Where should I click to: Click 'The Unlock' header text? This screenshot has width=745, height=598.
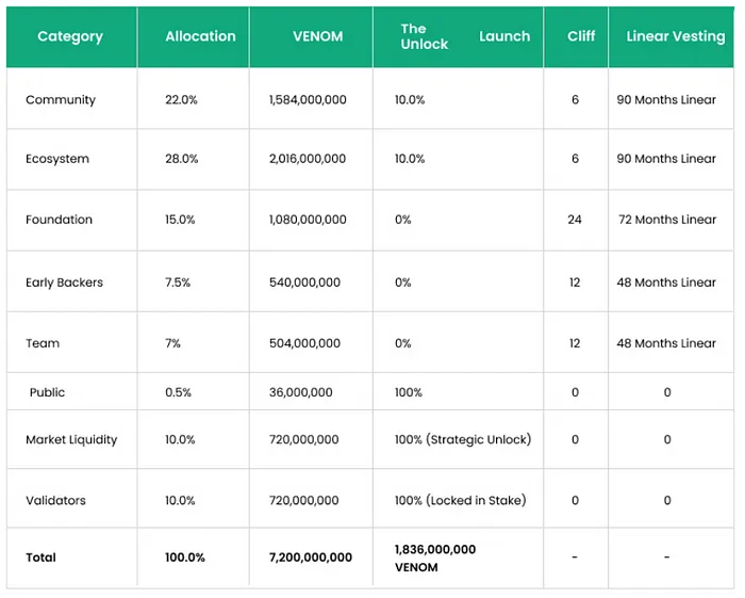click(424, 36)
